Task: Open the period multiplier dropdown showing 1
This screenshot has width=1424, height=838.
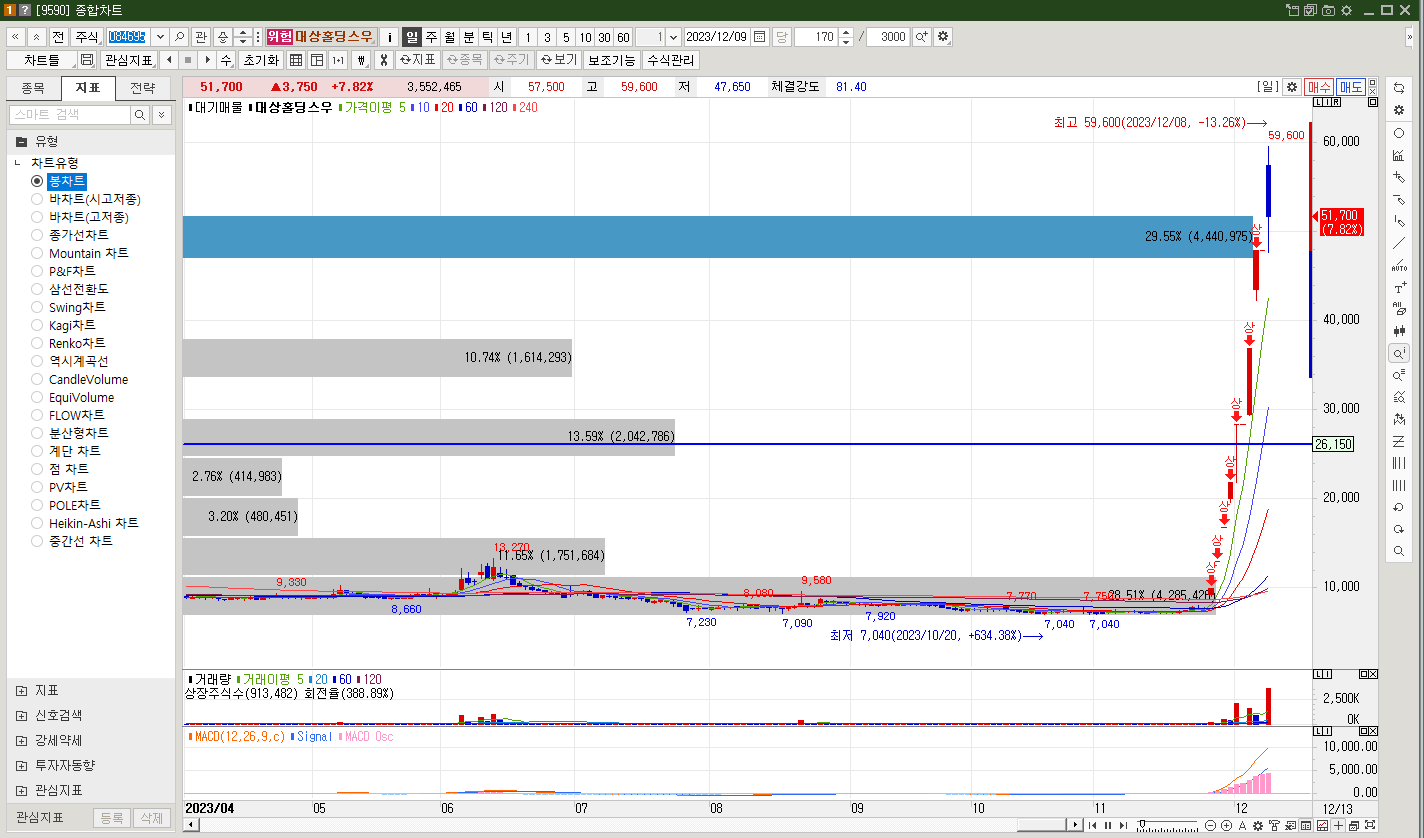Action: (672, 37)
